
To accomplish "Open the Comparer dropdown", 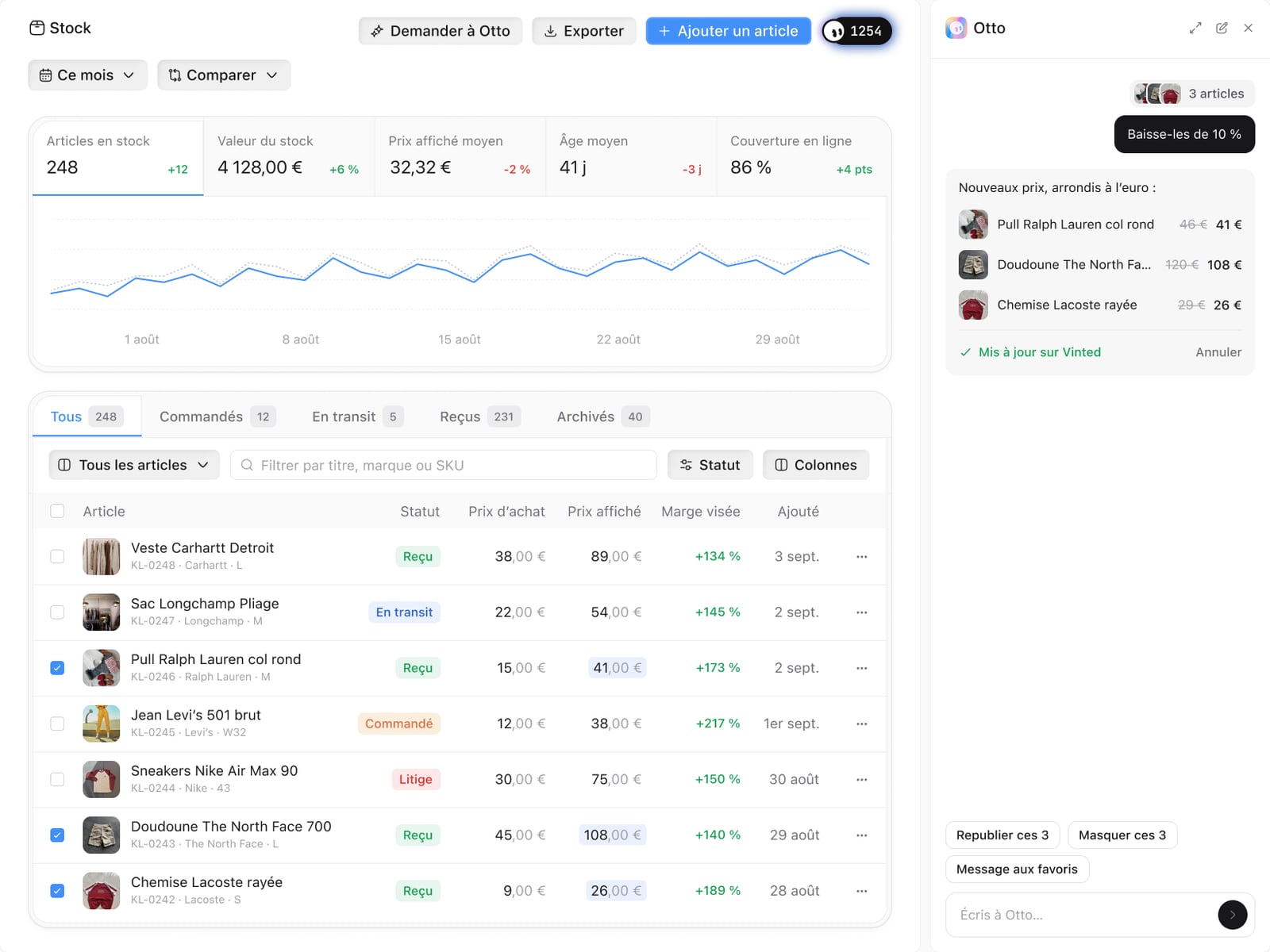I will point(224,75).
